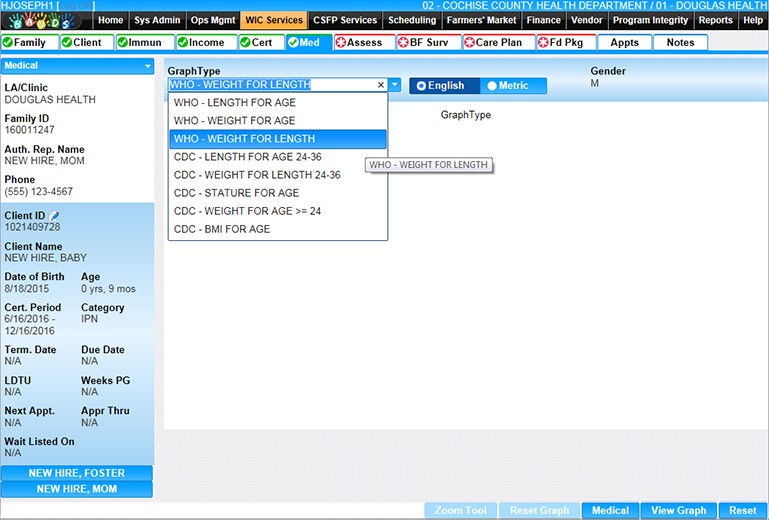The height and width of the screenshot is (520, 769).
Task: Select WHO - LENGTH FOR AGE from list
Action: coord(234,103)
